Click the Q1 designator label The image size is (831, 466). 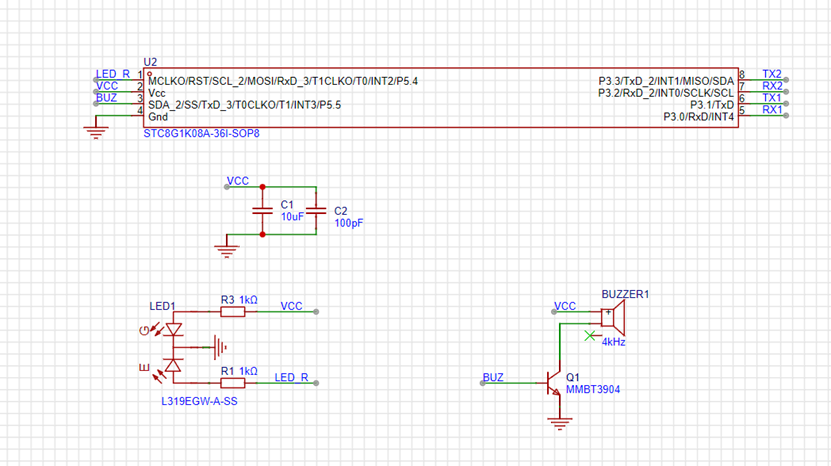[x=572, y=377]
